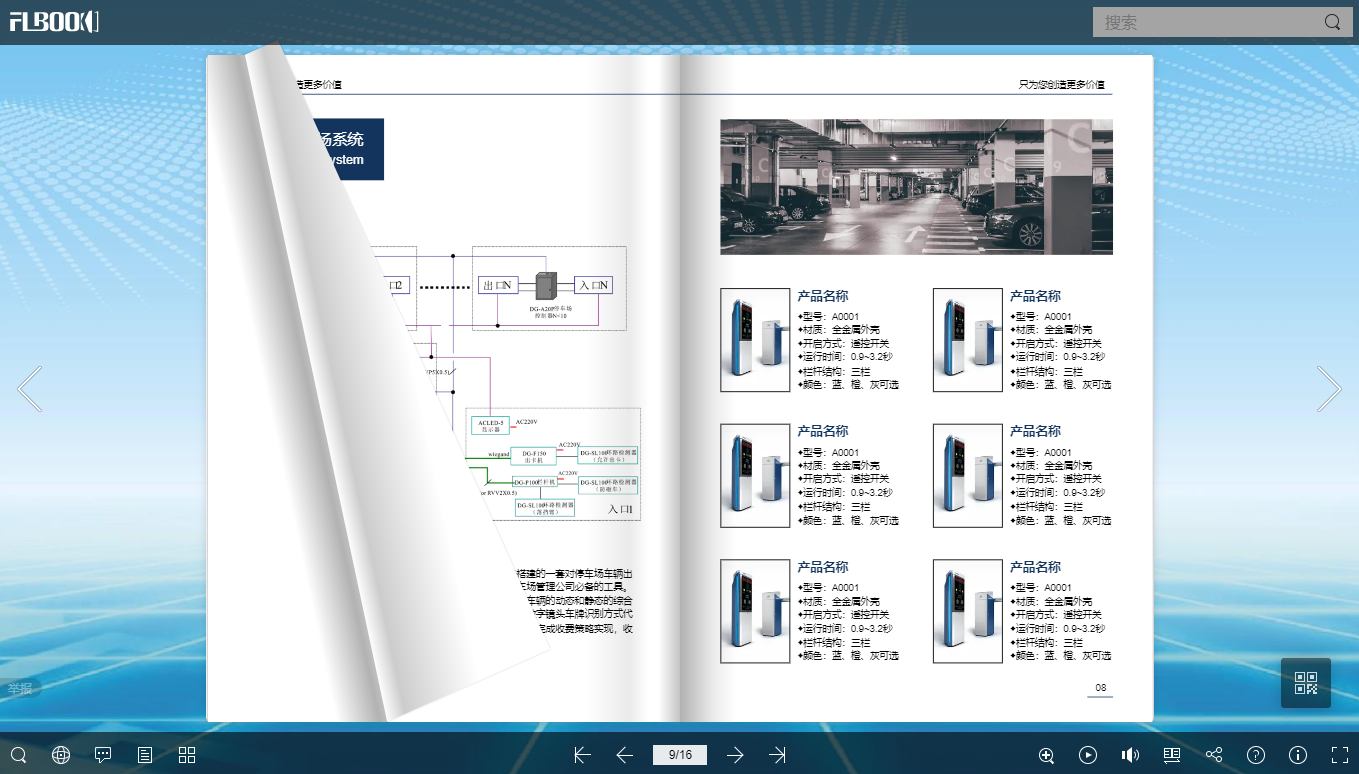The width and height of the screenshot is (1359, 774).
Task: Mute the page flip sound
Action: point(1130,755)
